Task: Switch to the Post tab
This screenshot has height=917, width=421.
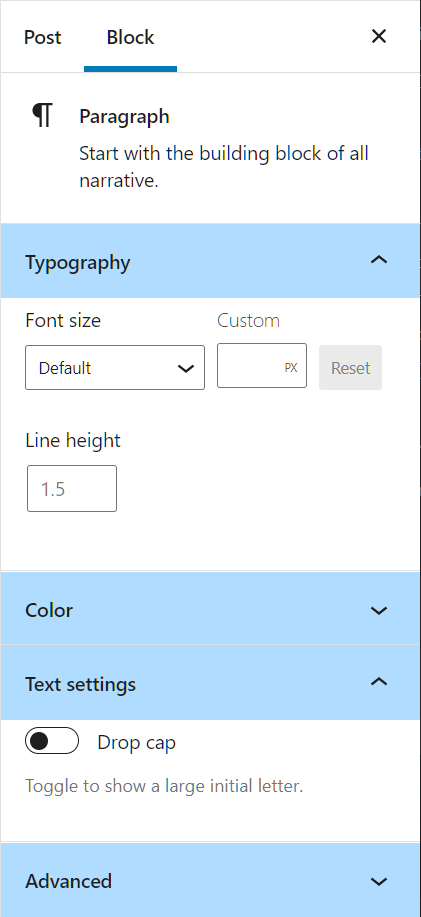Action: 43,37
